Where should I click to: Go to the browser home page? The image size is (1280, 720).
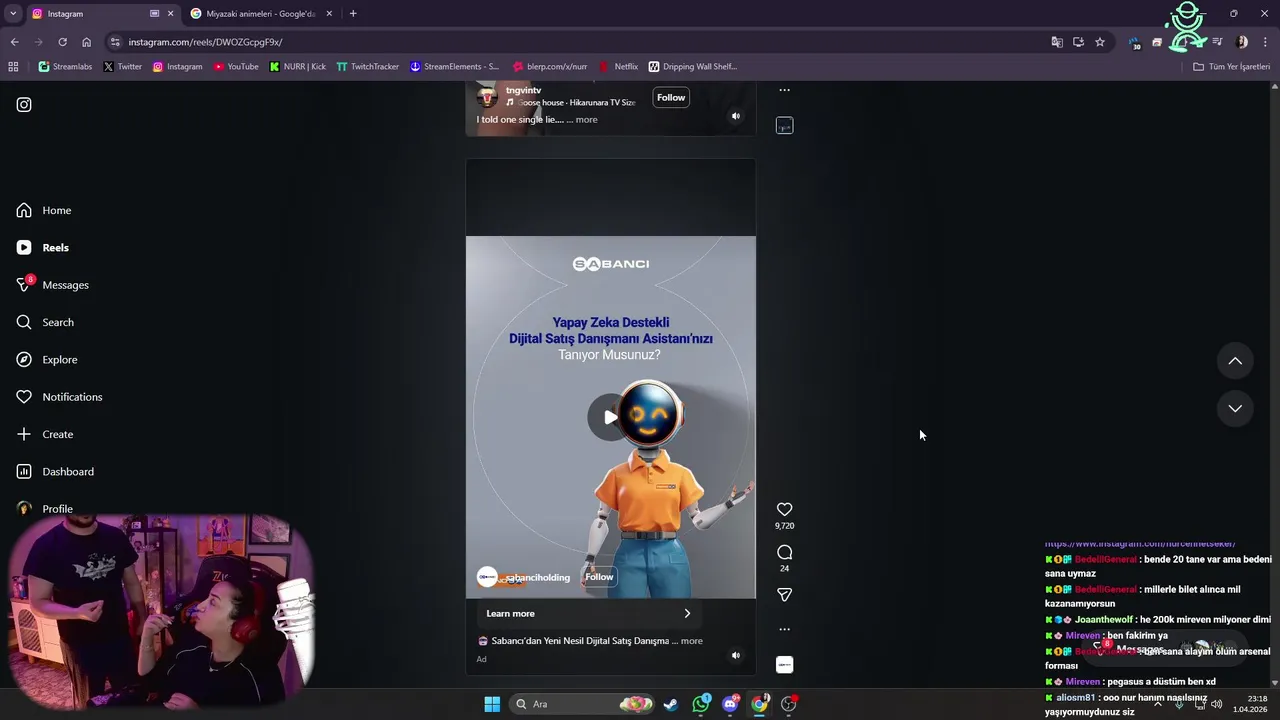[86, 42]
